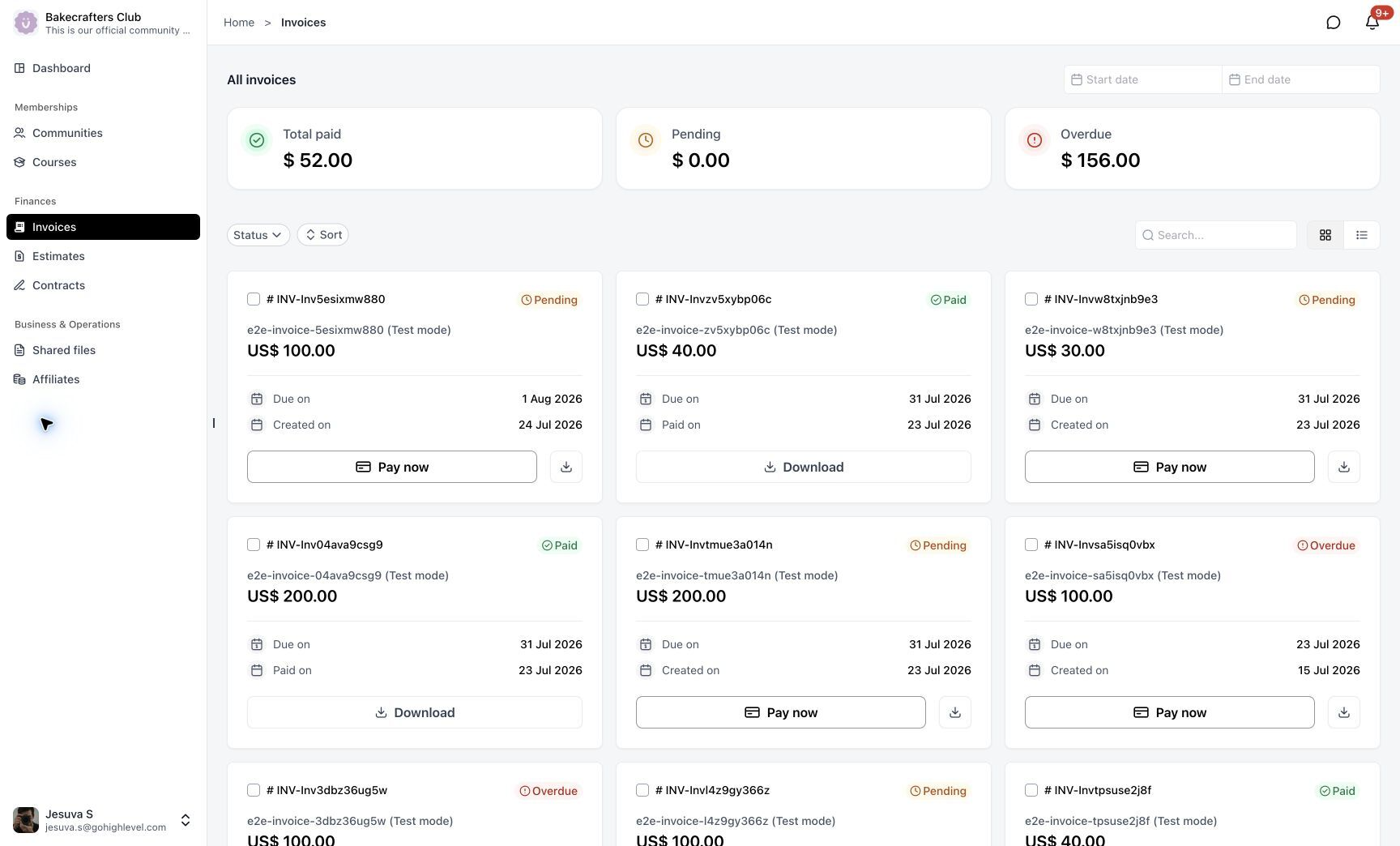This screenshot has height=846, width=1400.
Task: Go to Affiliates page
Action: pyautogui.click(x=103, y=379)
